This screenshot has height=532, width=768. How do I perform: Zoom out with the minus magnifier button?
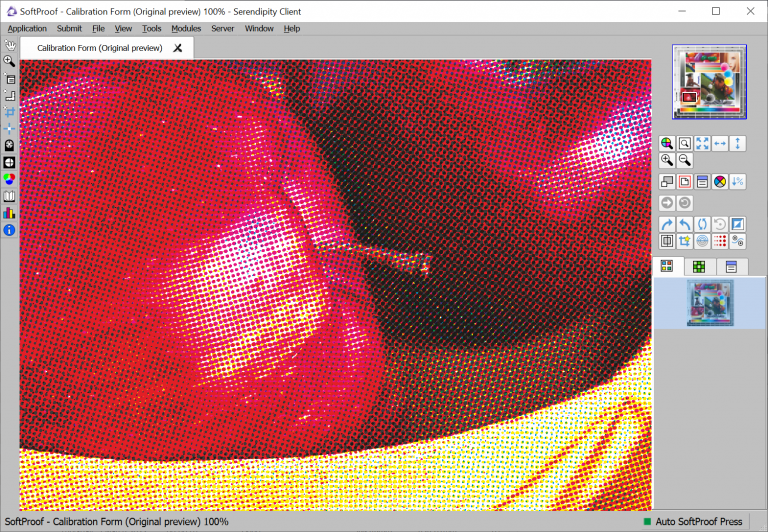[684, 160]
